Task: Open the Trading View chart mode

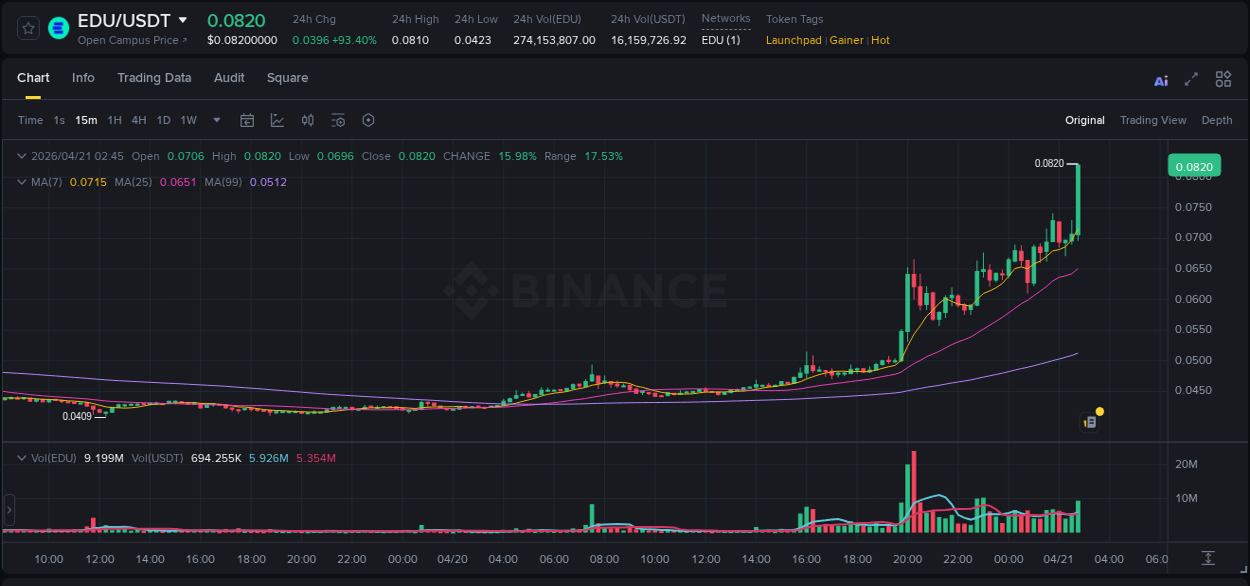Action: coord(1153,120)
